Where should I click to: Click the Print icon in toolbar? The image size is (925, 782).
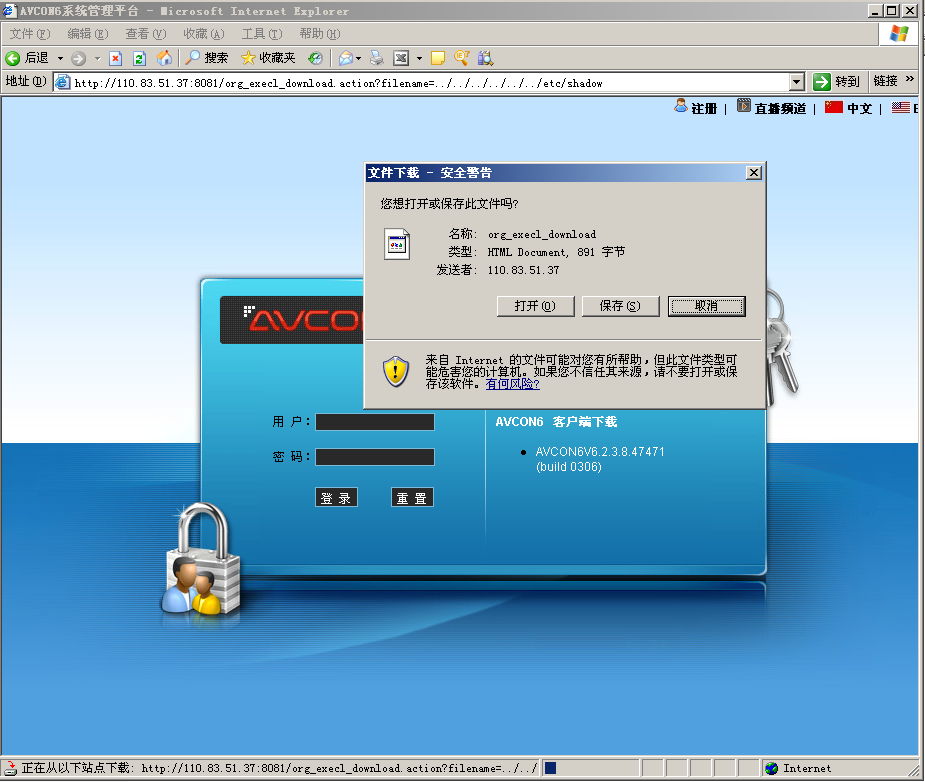[376, 58]
